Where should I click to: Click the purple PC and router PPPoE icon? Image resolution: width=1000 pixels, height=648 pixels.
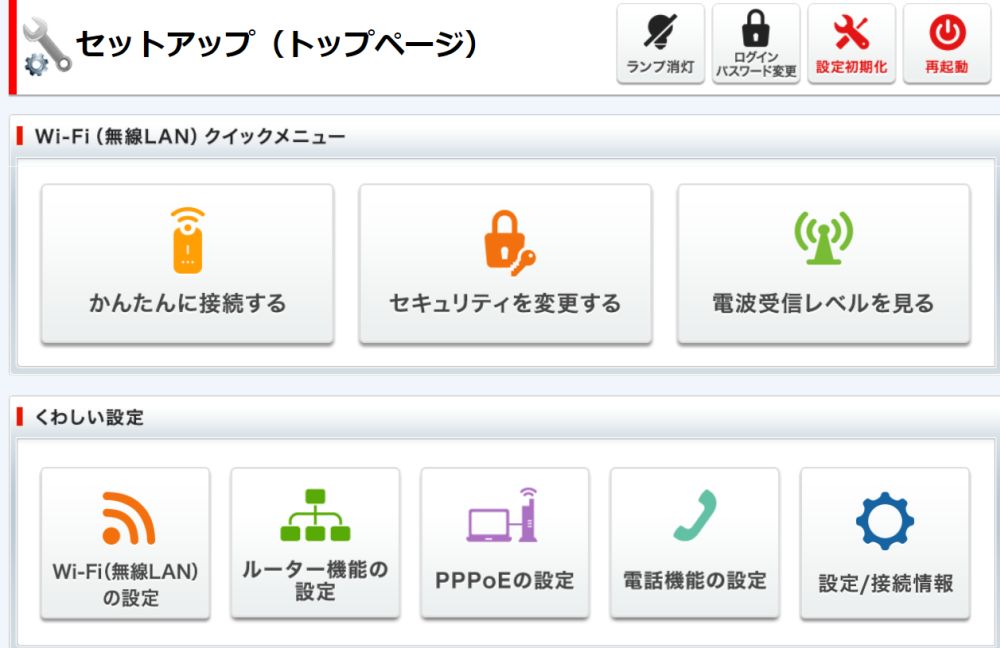(503, 515)
